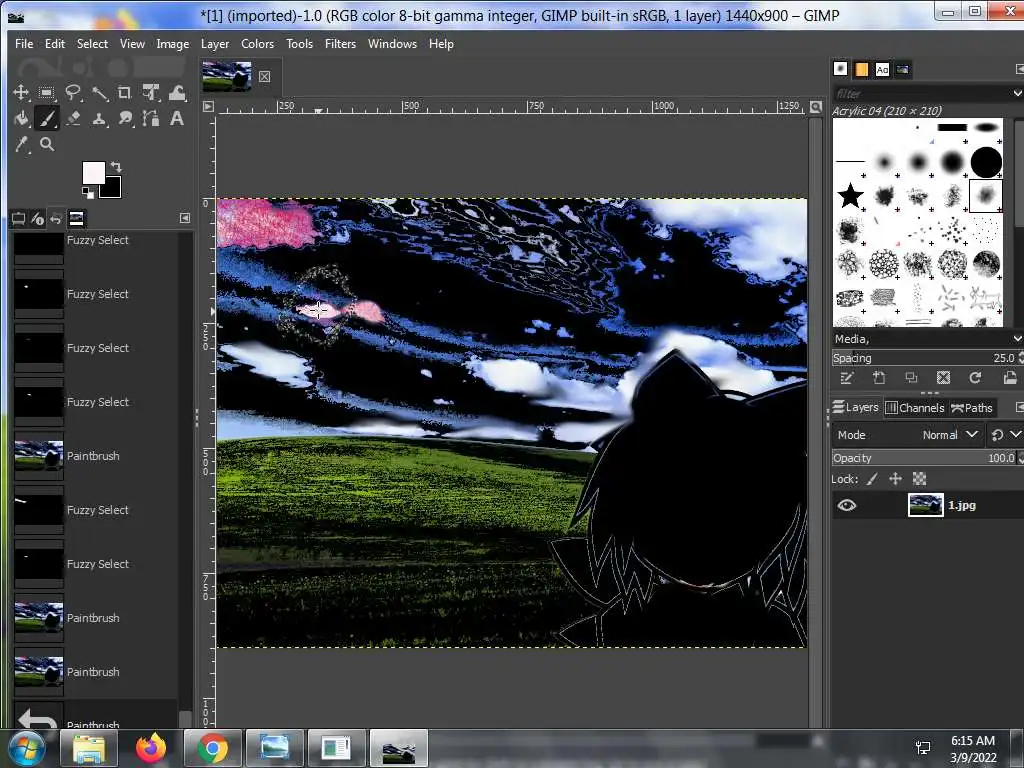This screenshot has height=768, width=1024.
Task: Select the Crop tool
Action: (x=125, y=93)
